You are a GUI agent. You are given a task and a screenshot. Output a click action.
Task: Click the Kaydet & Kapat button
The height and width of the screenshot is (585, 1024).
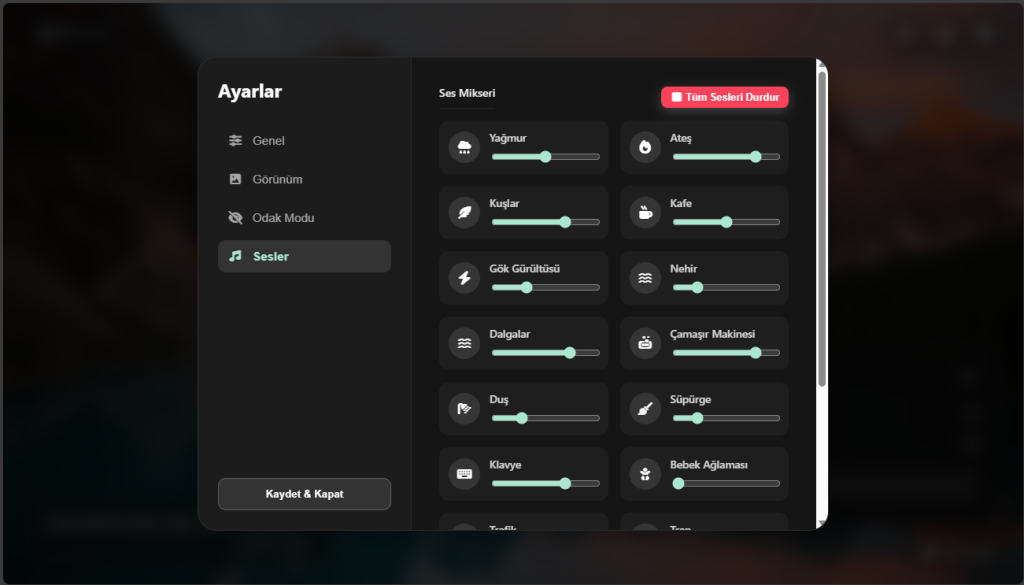(304, 494)
